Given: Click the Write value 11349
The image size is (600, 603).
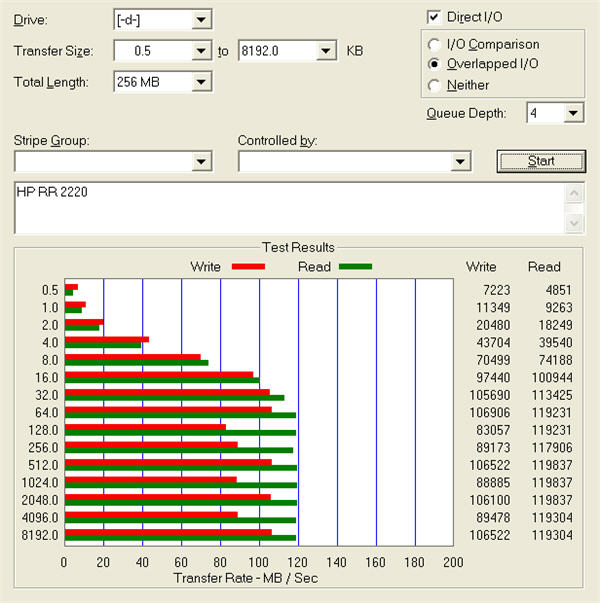Looking at the screenshot, I should (x=493, y=308).
